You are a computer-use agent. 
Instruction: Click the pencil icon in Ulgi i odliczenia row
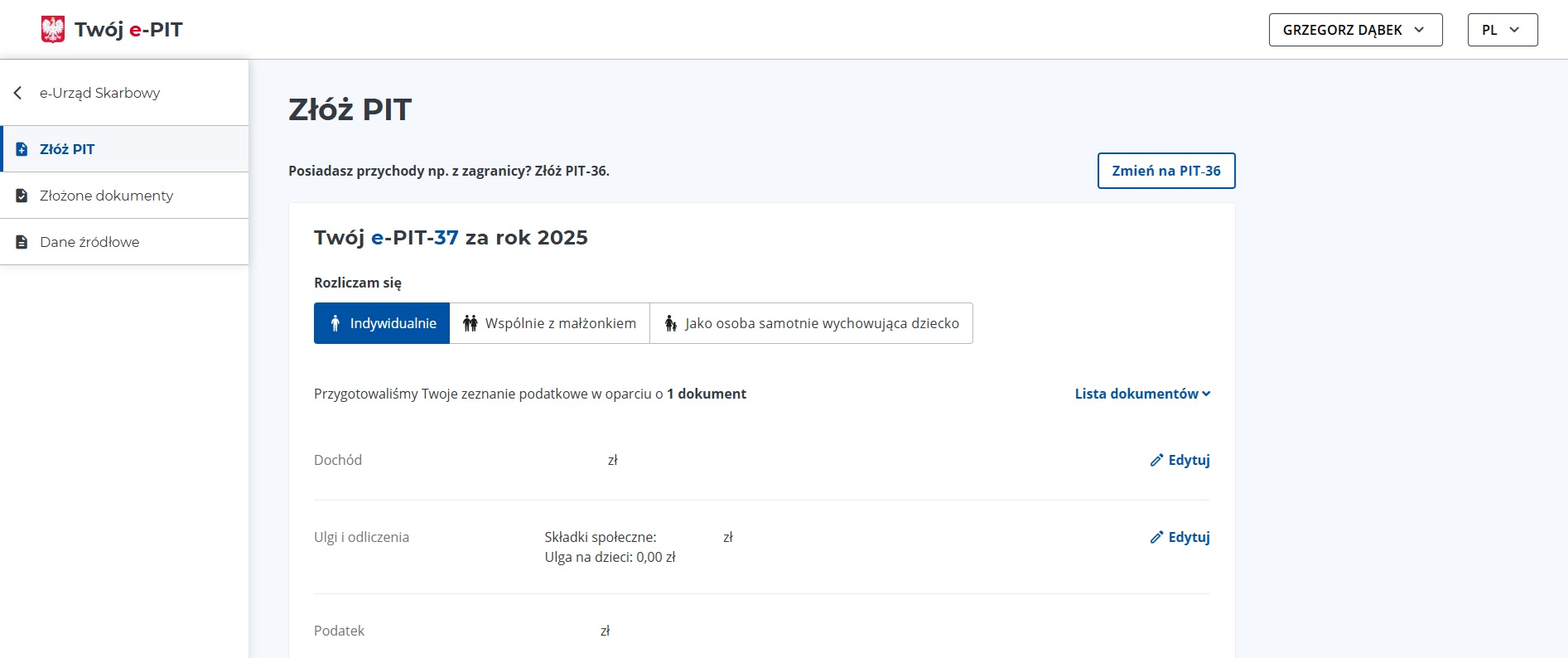coord(1156,537)
